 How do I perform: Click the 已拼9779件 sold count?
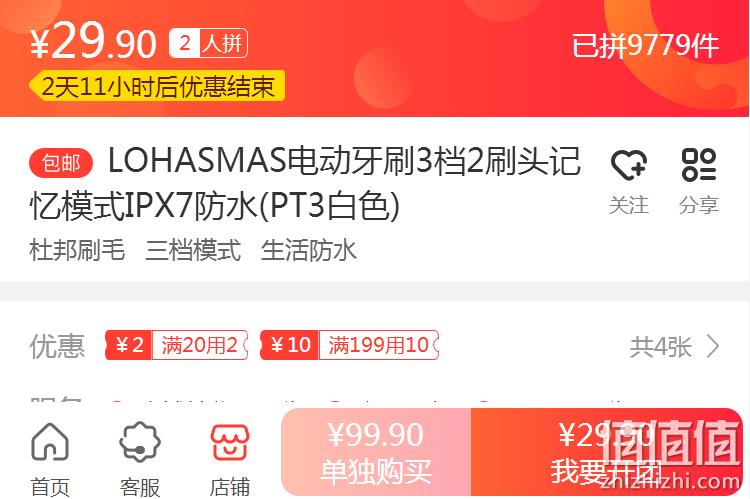click(x=645, y=46)
